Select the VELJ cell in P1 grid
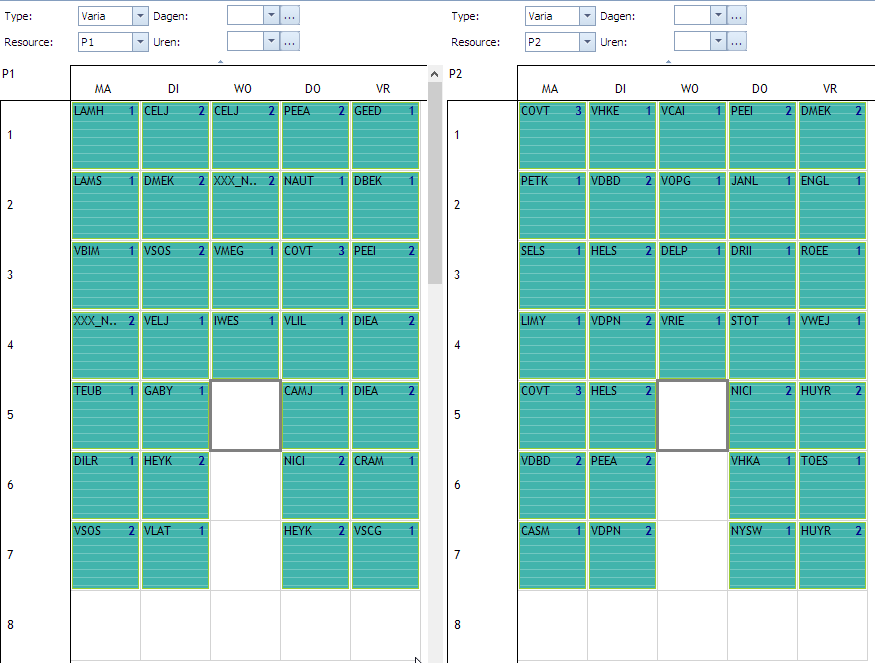875x663 pixels. (x=175, y=345)
